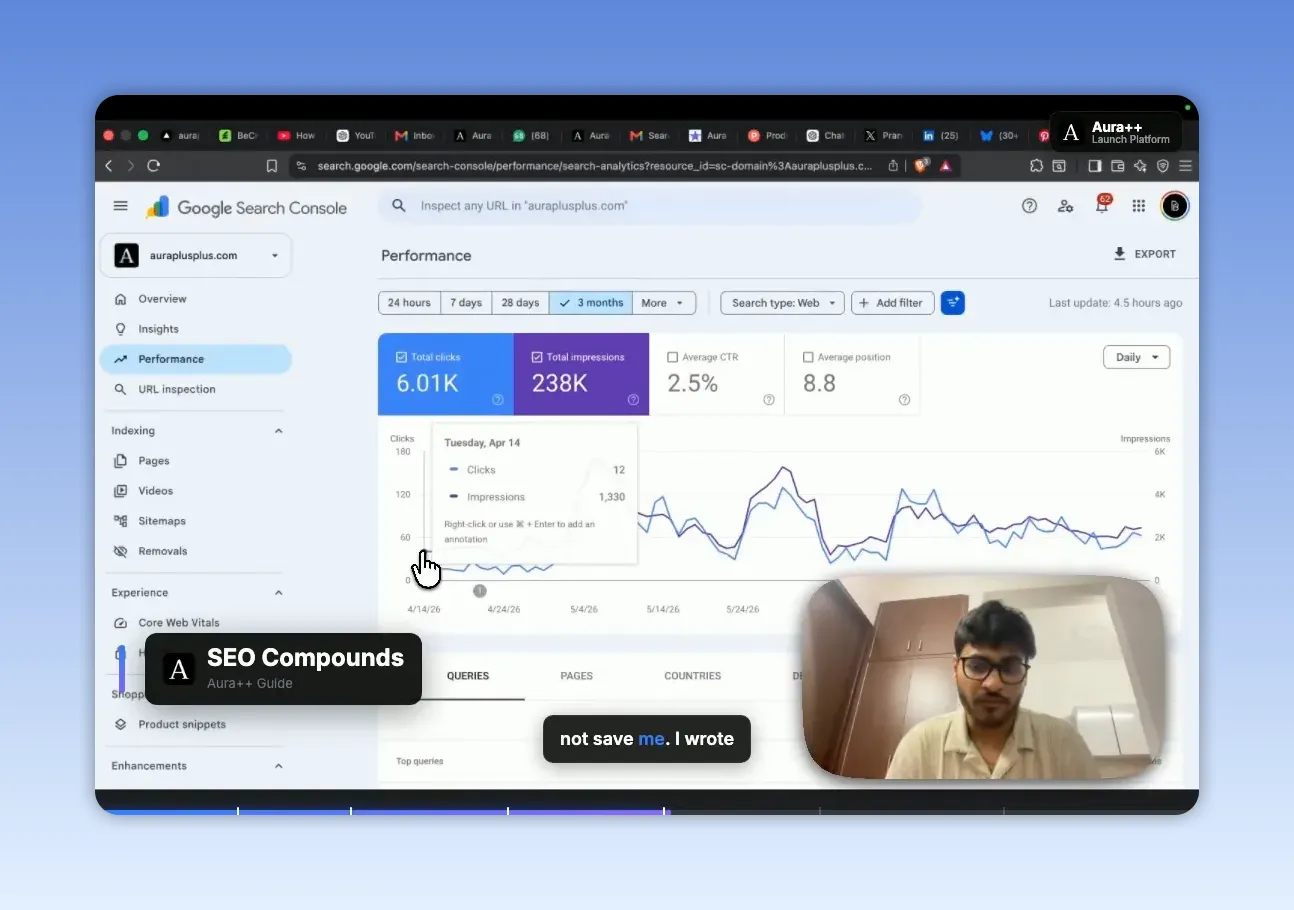1294x910 pixels.
Task: Switch to the LinkedIn (25) browser tab
Action: coord(941,135)
